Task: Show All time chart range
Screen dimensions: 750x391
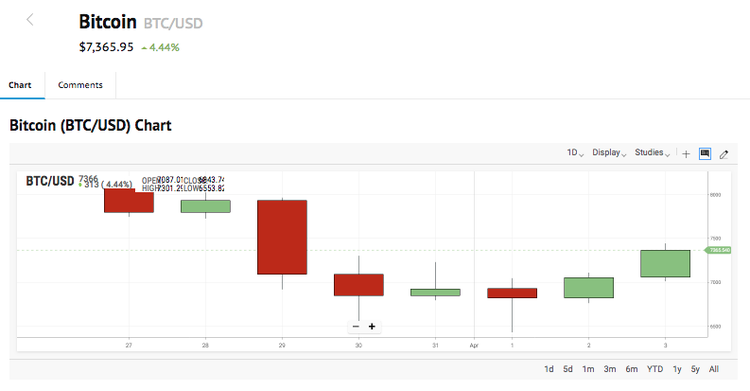Action: 714,369
